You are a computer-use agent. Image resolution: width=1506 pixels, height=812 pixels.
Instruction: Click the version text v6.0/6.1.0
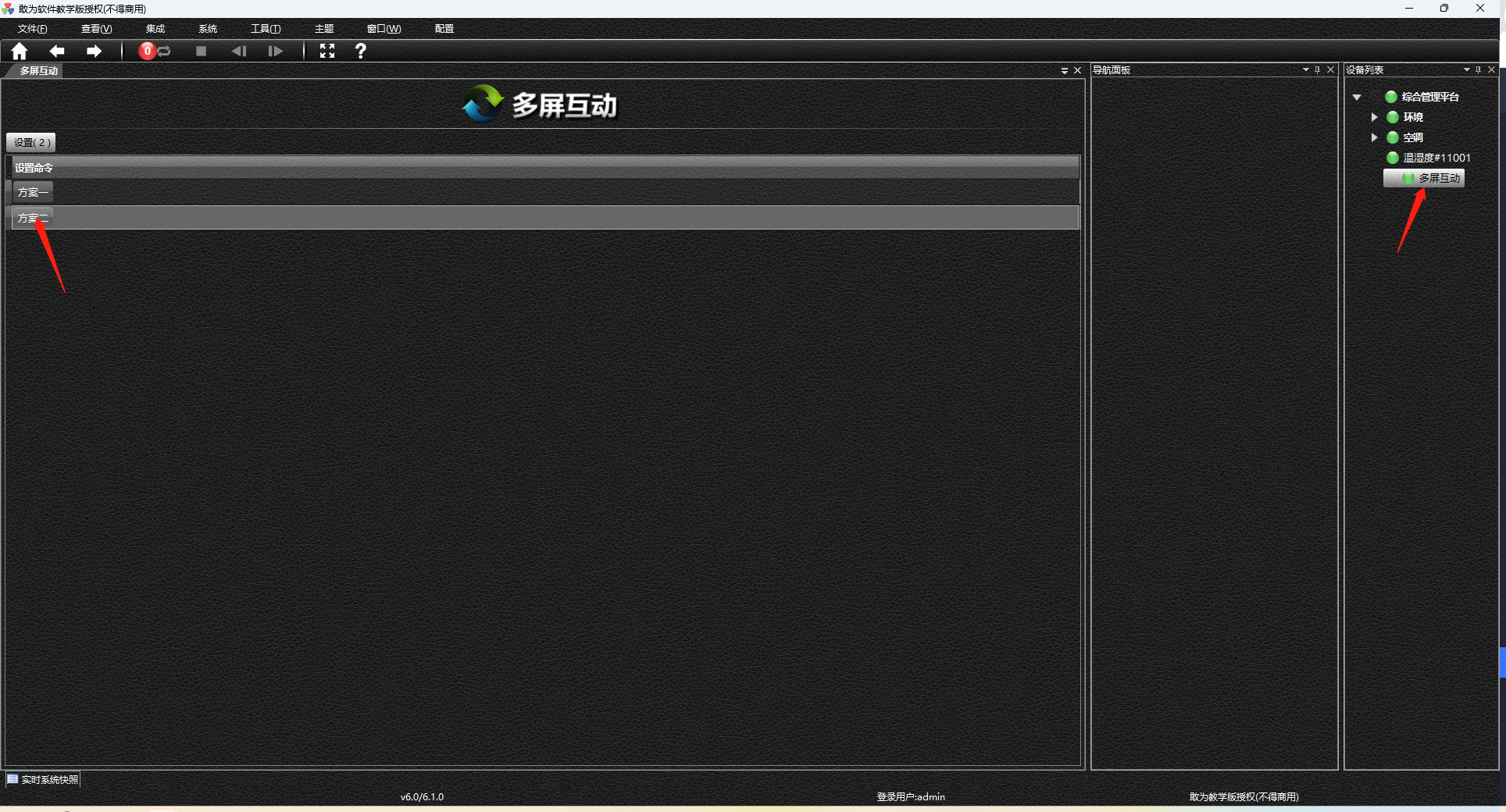[422, 797]
